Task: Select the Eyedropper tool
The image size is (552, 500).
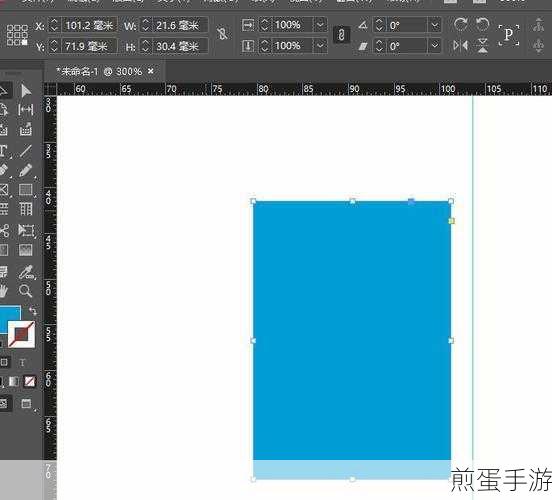Action: click(x=26, y=272)
